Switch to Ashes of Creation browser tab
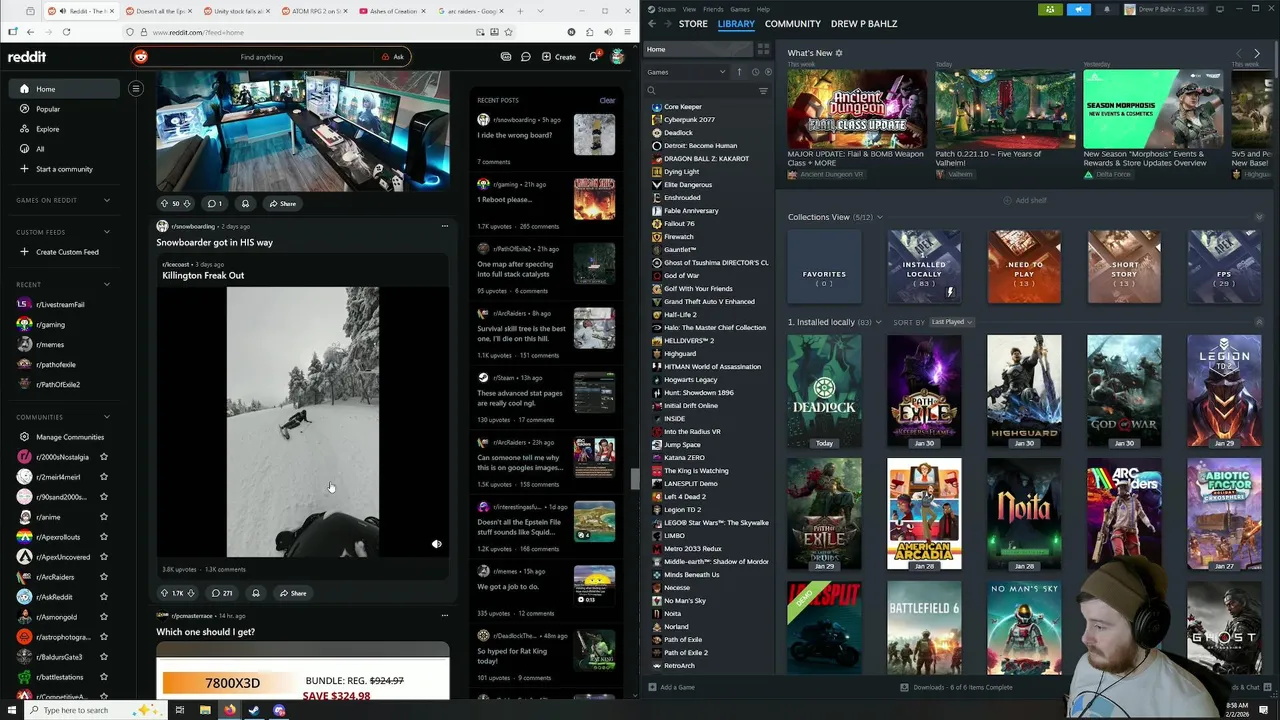Image resolution: width=1280 pixels, height=720 pixels. click(394, 11)
